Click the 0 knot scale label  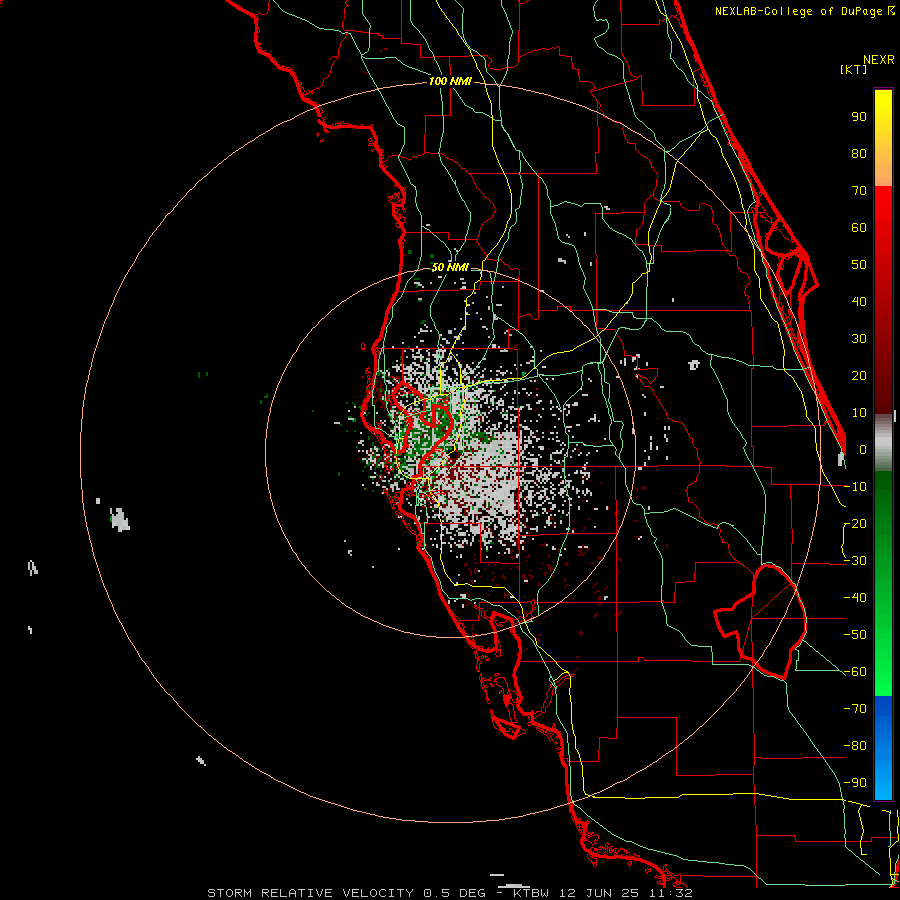tap(863, 449)
